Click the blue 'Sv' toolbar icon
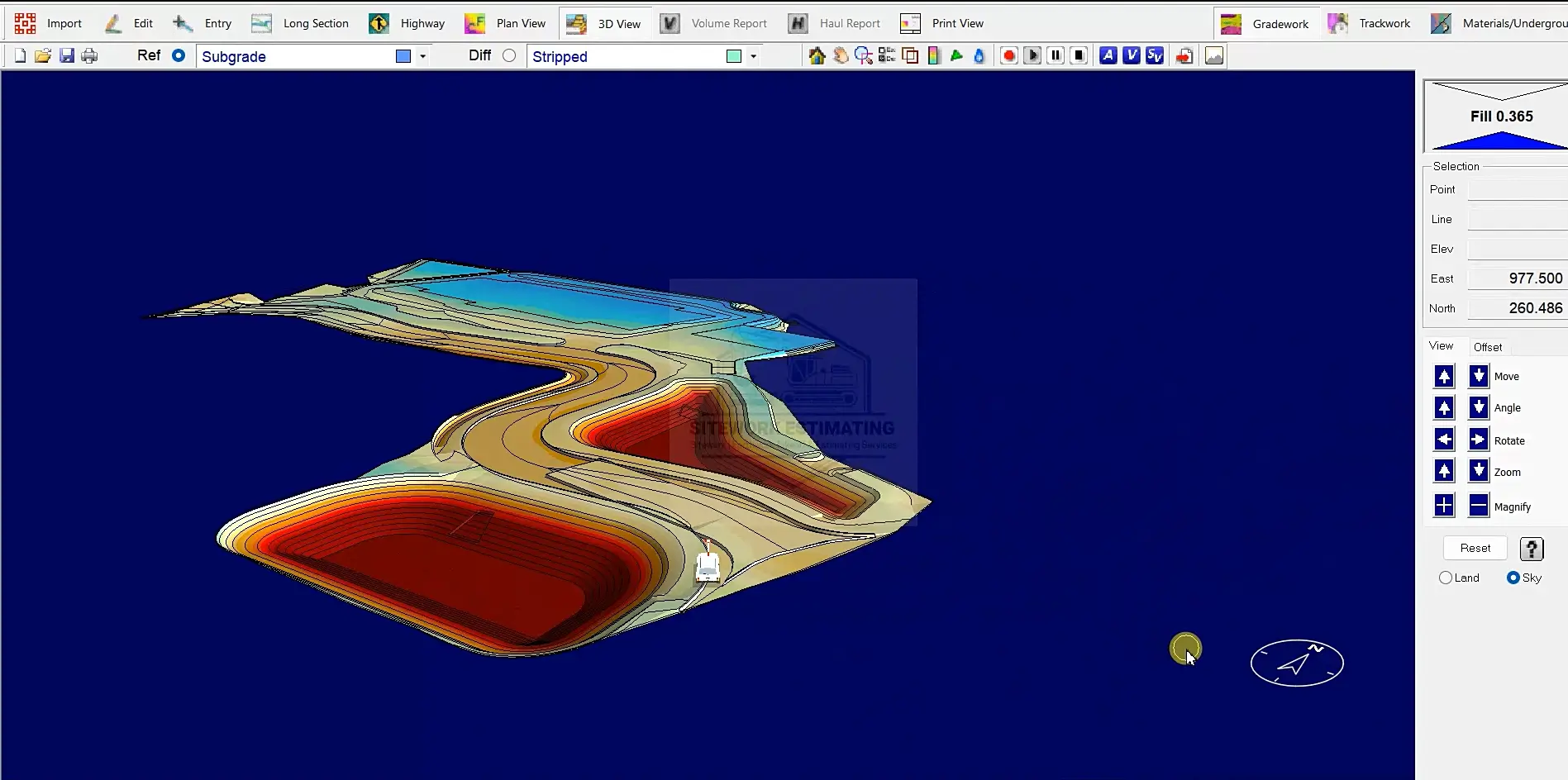 click(x=1155, y=56)
